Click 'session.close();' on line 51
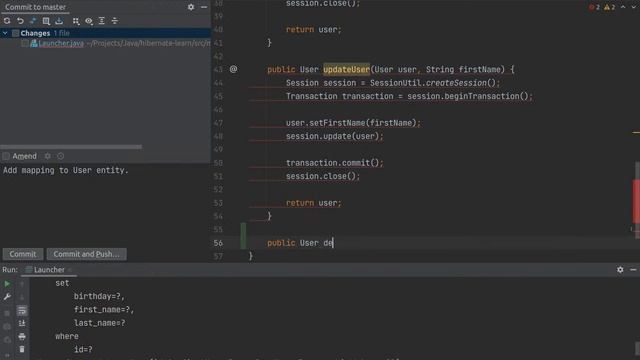This screenshot has height=360, width=640. 323,176
